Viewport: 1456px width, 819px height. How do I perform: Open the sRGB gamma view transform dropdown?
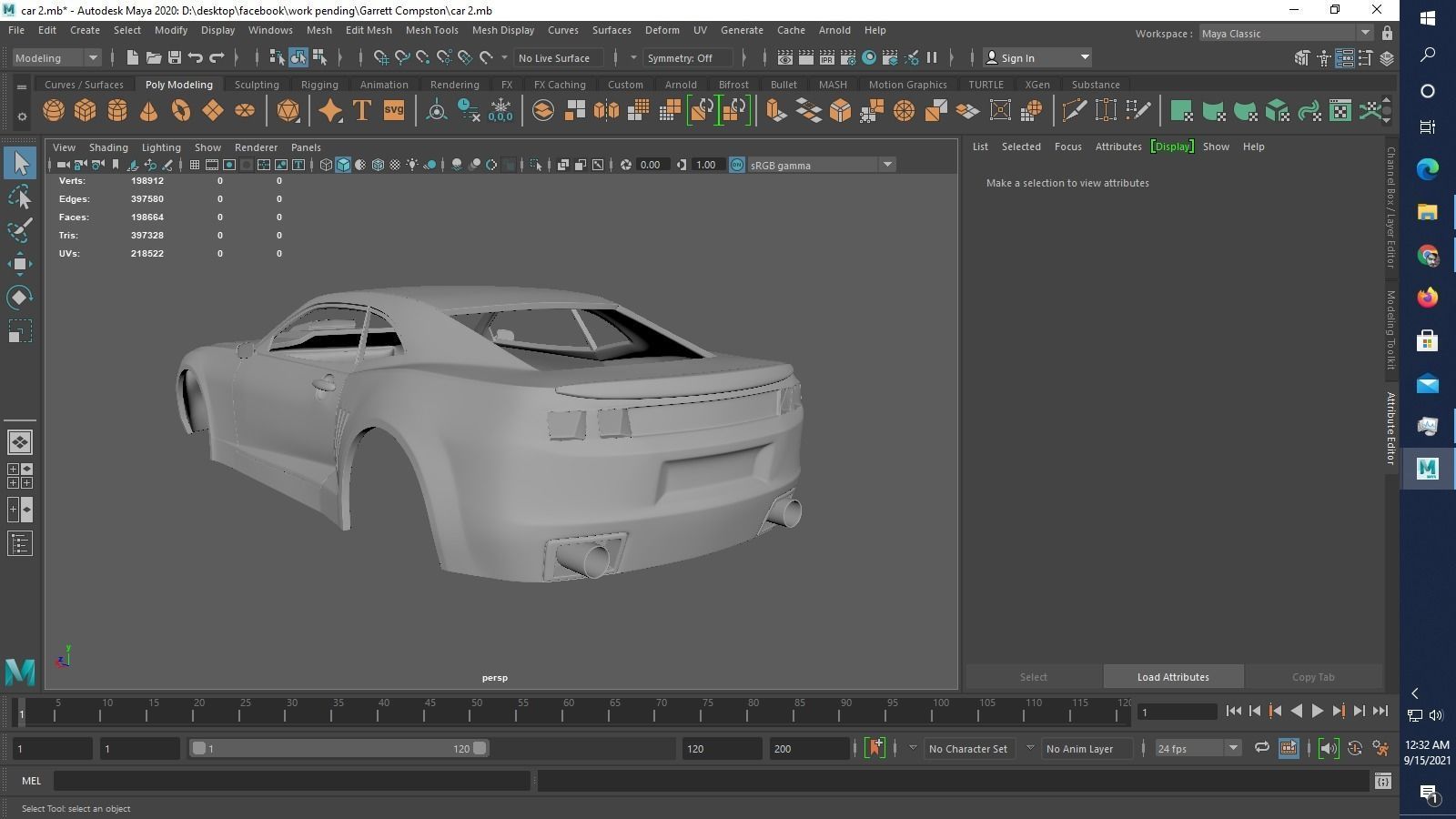pyautogui.click(x=821, y=165)
